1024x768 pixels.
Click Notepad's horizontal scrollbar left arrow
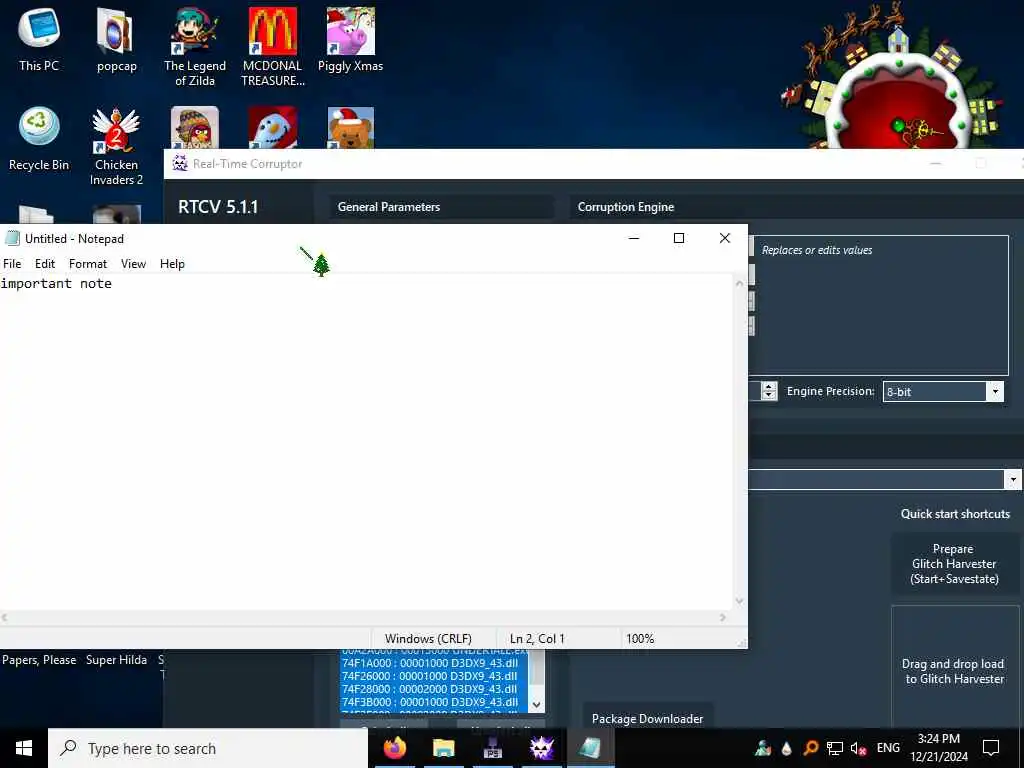[5, 617]
